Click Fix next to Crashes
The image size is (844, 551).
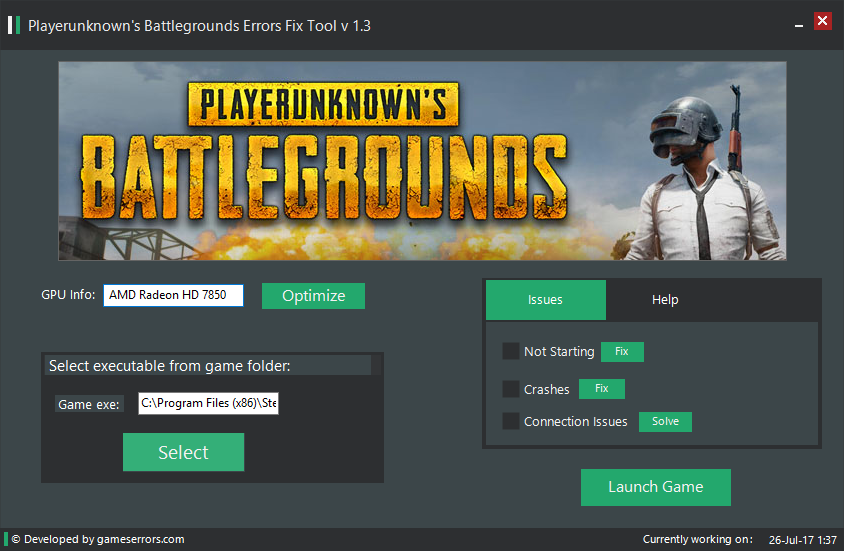602,388
